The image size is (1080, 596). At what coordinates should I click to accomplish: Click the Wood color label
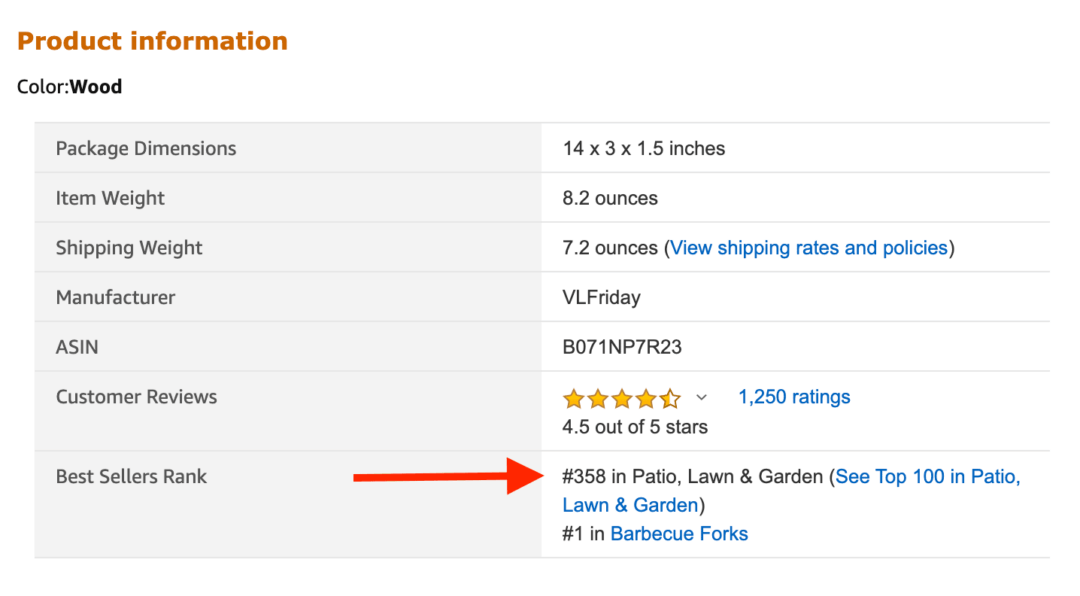(x=96, y=87)
